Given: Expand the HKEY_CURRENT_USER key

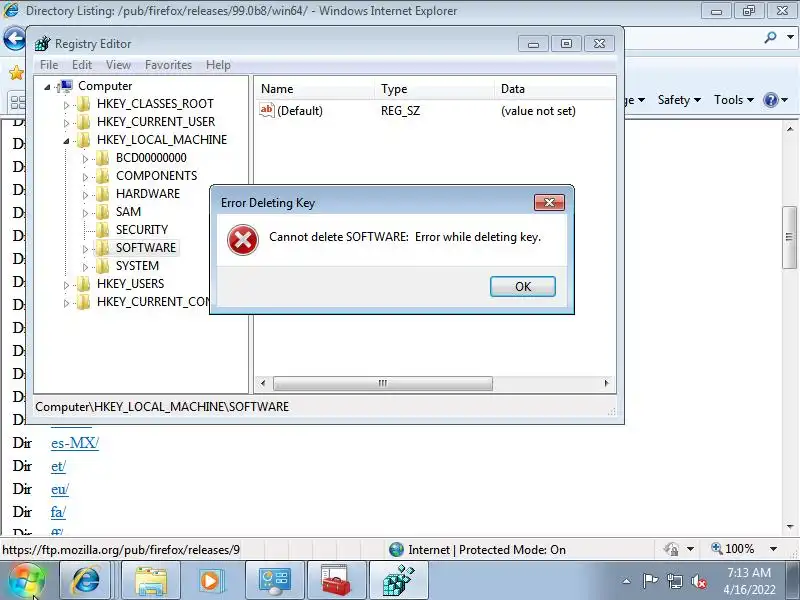Looking at the screenshot, I should tap(66, 123).
